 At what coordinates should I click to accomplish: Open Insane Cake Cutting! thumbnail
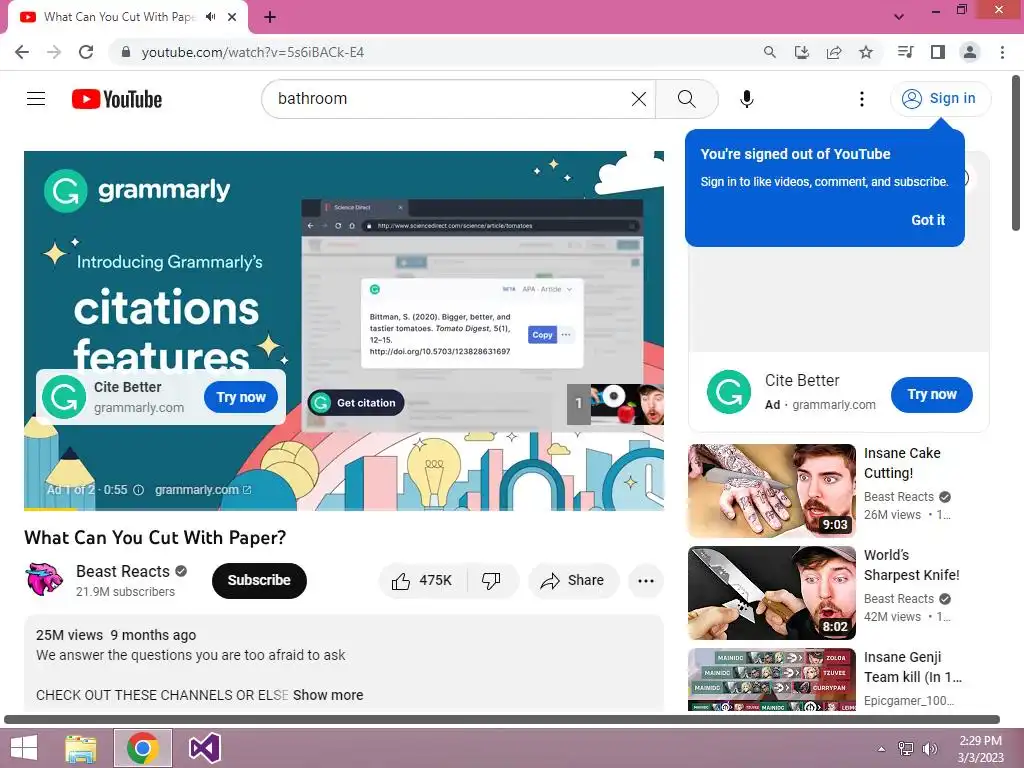point(771,490)
